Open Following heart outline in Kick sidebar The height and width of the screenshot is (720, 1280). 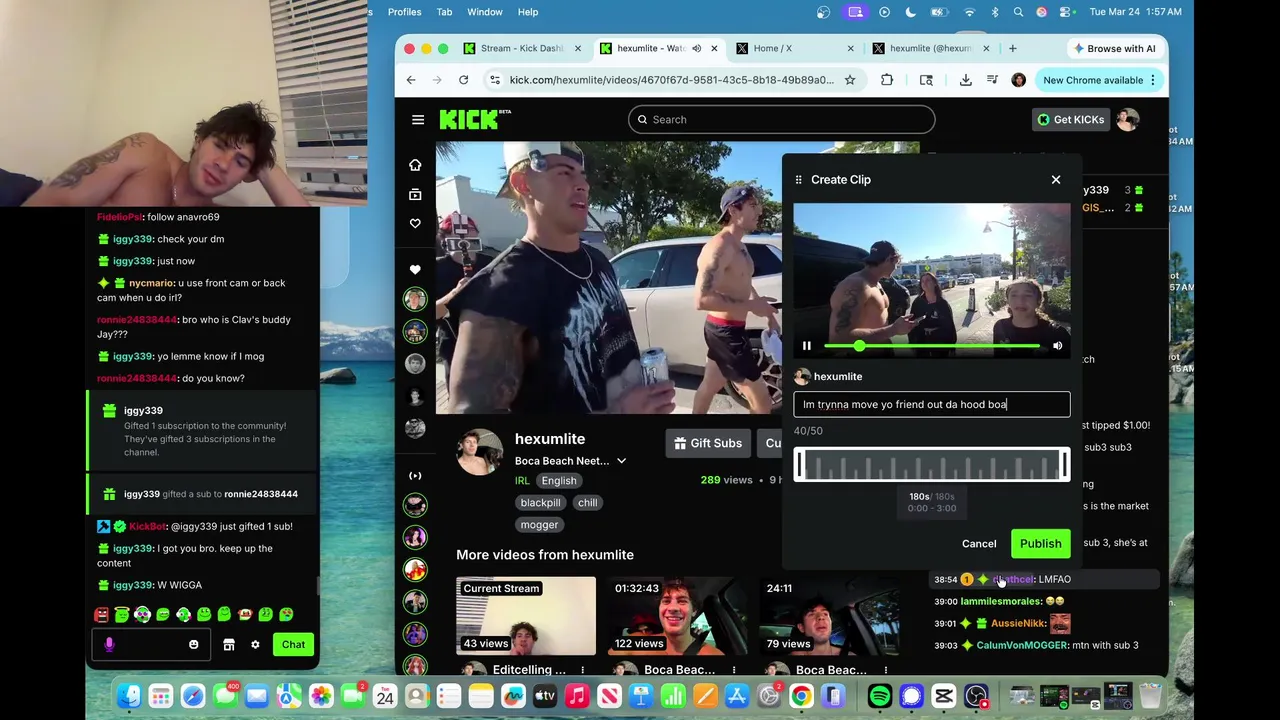415,224
